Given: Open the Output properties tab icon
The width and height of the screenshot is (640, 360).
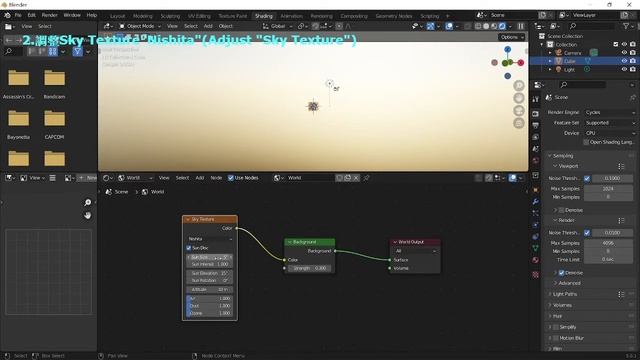Looking at the screenshot, I should (536, 125).
